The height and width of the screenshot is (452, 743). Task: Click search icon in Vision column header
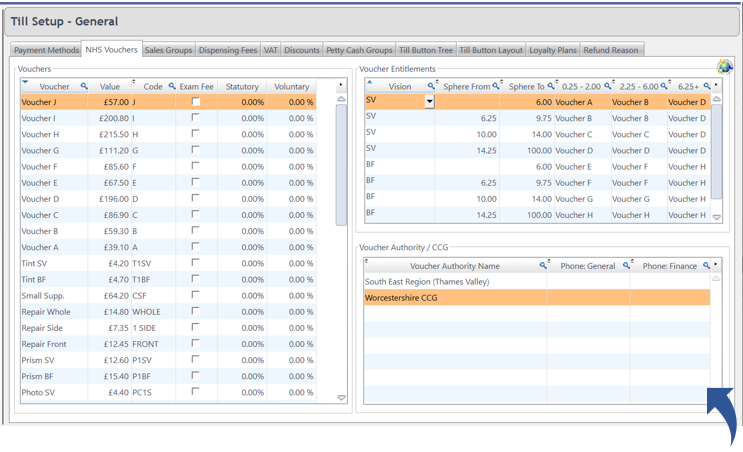(431, 86)
